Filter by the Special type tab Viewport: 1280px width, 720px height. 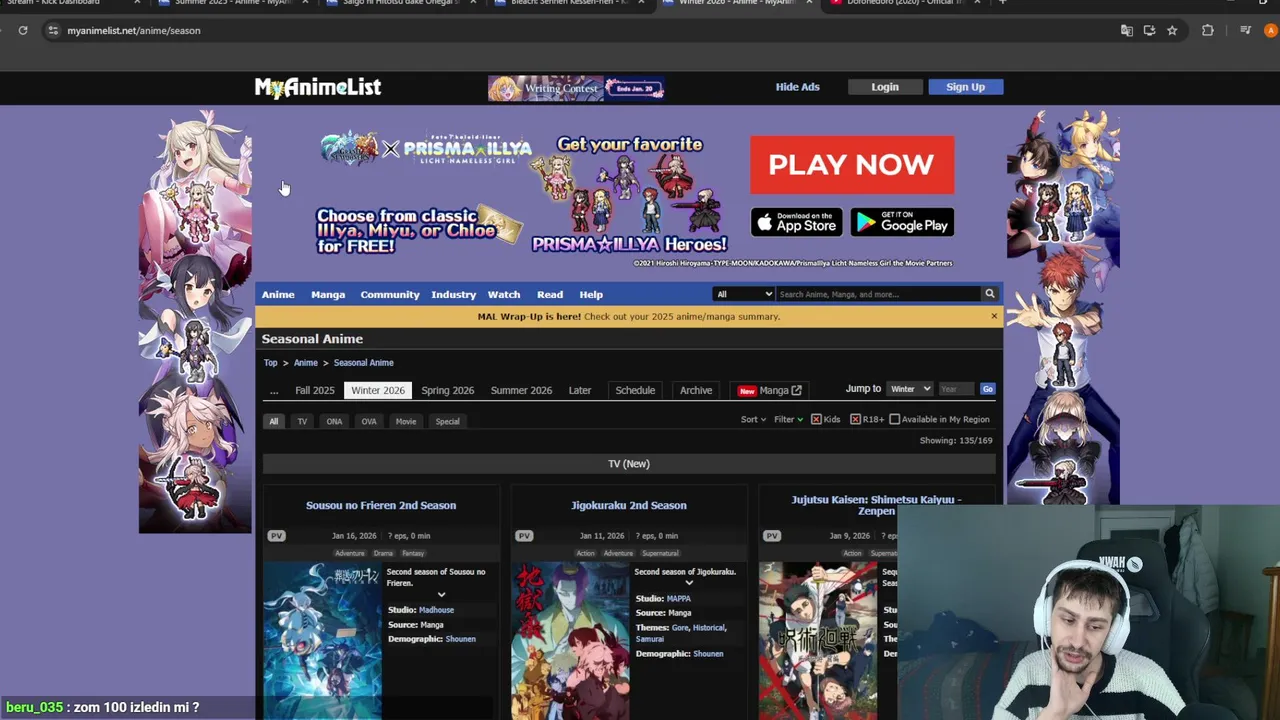[x=447, y=421]
